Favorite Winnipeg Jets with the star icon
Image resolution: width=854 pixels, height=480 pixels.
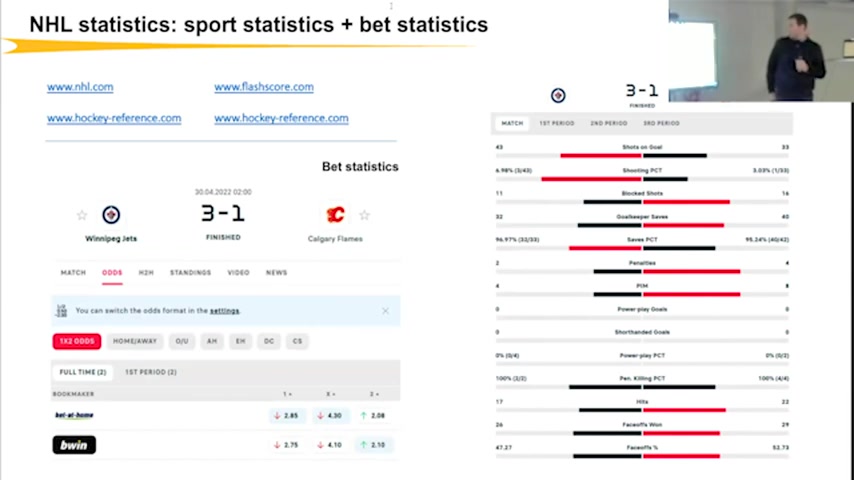tap(82, 215)
